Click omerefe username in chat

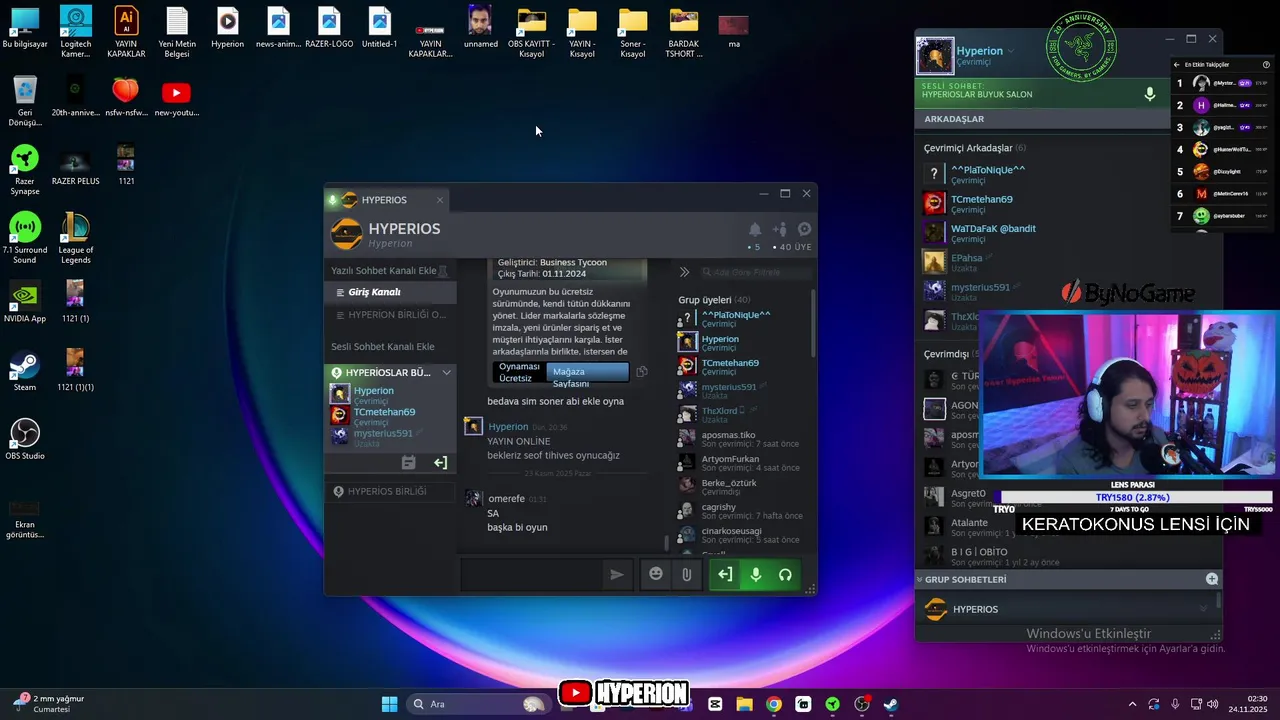tap(506, 499)
